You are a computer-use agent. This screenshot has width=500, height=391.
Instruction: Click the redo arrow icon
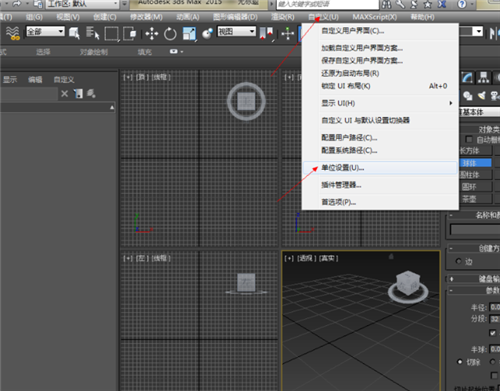(16, 4)
